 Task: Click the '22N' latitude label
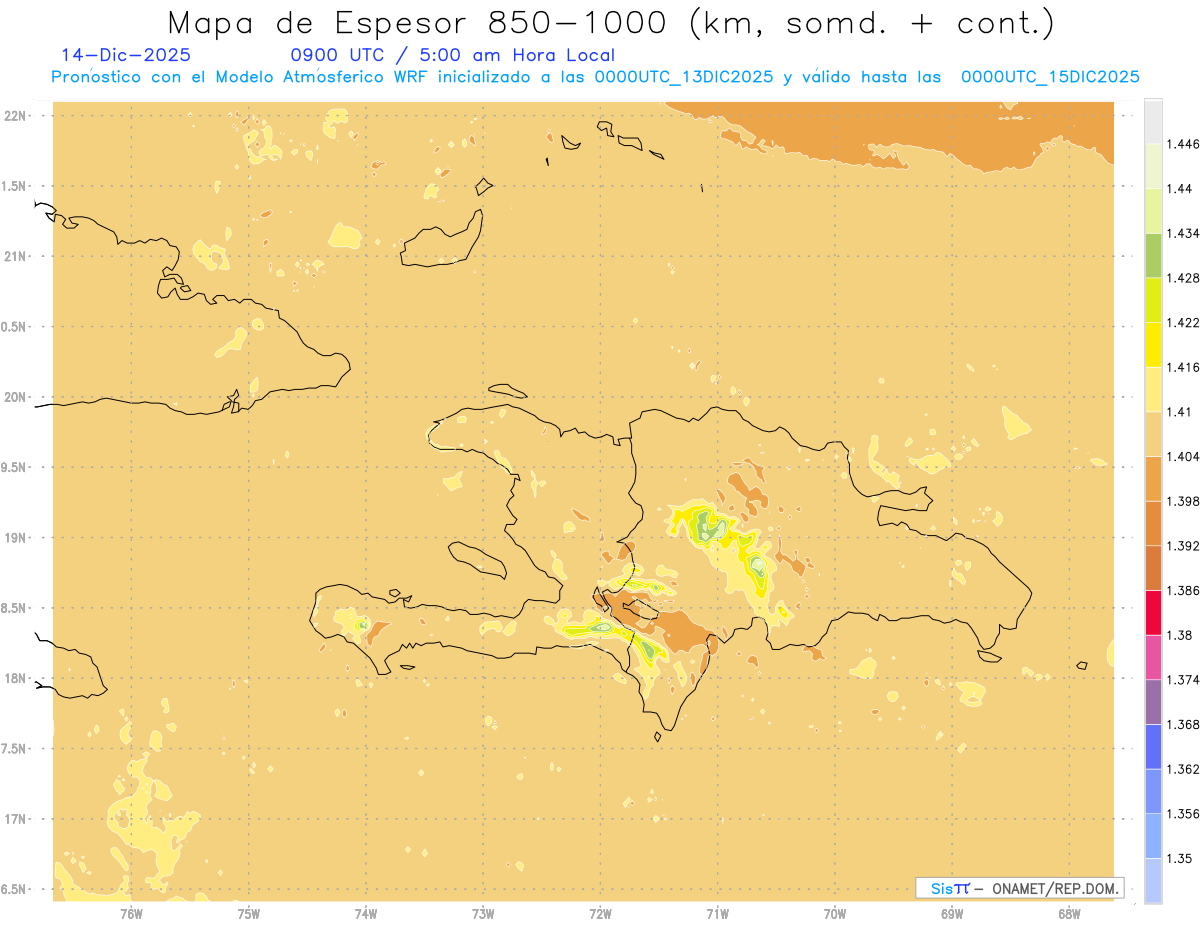(x=16, y=116)
